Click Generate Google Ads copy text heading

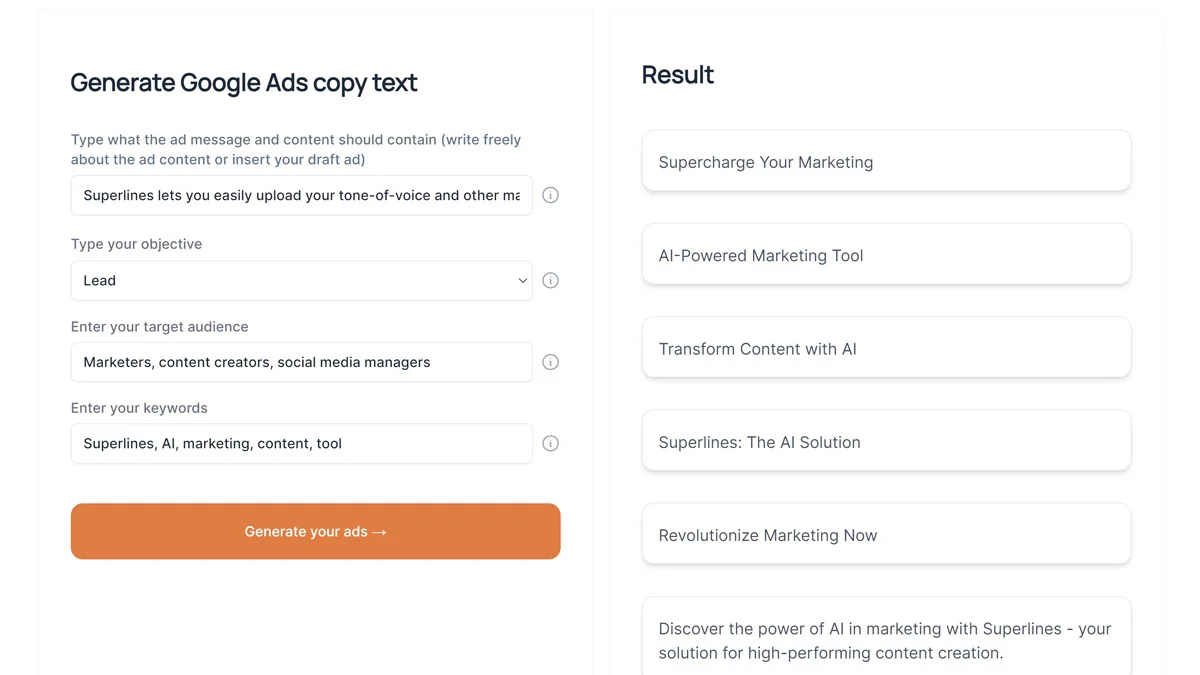pyautogui.click(x=244, y=83)
